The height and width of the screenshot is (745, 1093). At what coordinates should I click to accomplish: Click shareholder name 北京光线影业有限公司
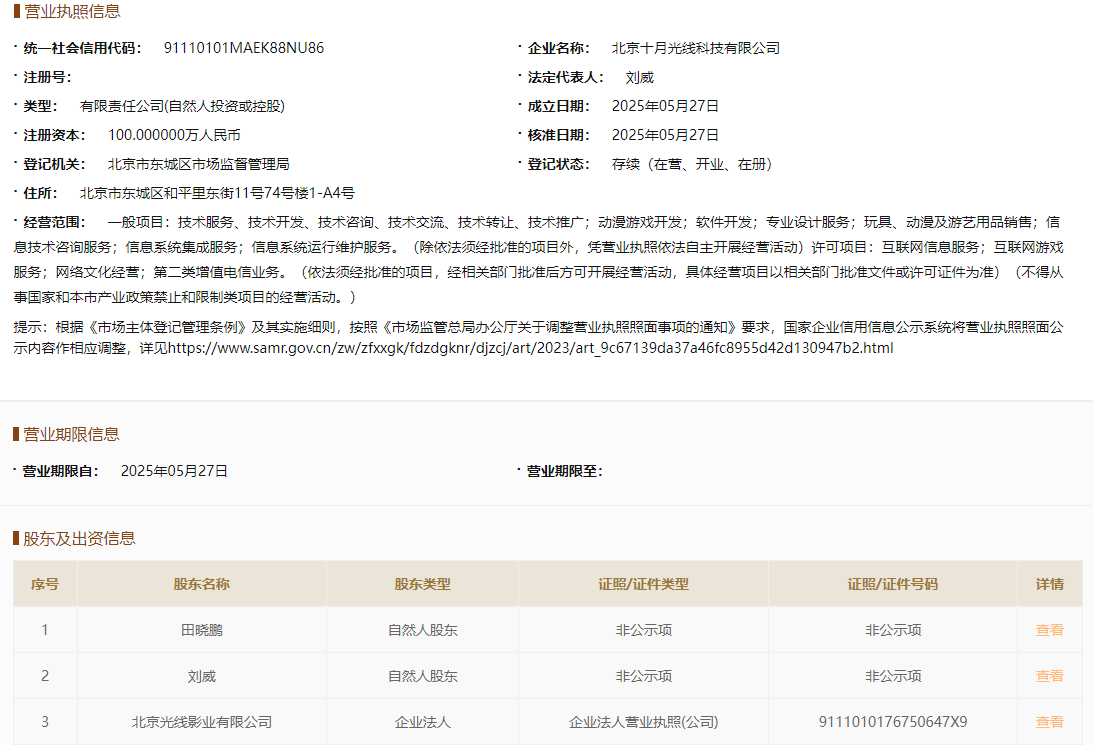tap(201, 722)
